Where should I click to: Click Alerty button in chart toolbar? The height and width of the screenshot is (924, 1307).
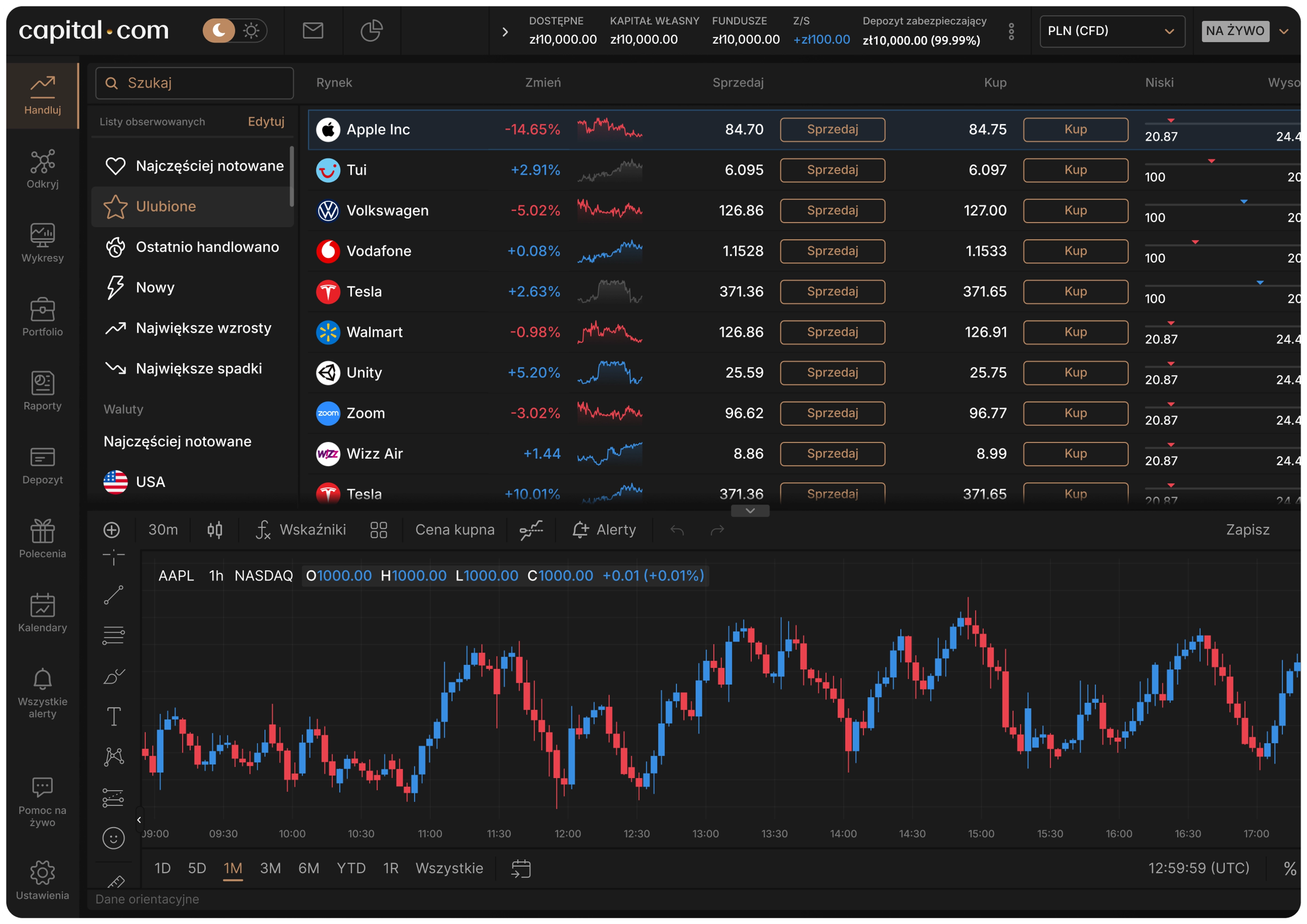point(604,530)
